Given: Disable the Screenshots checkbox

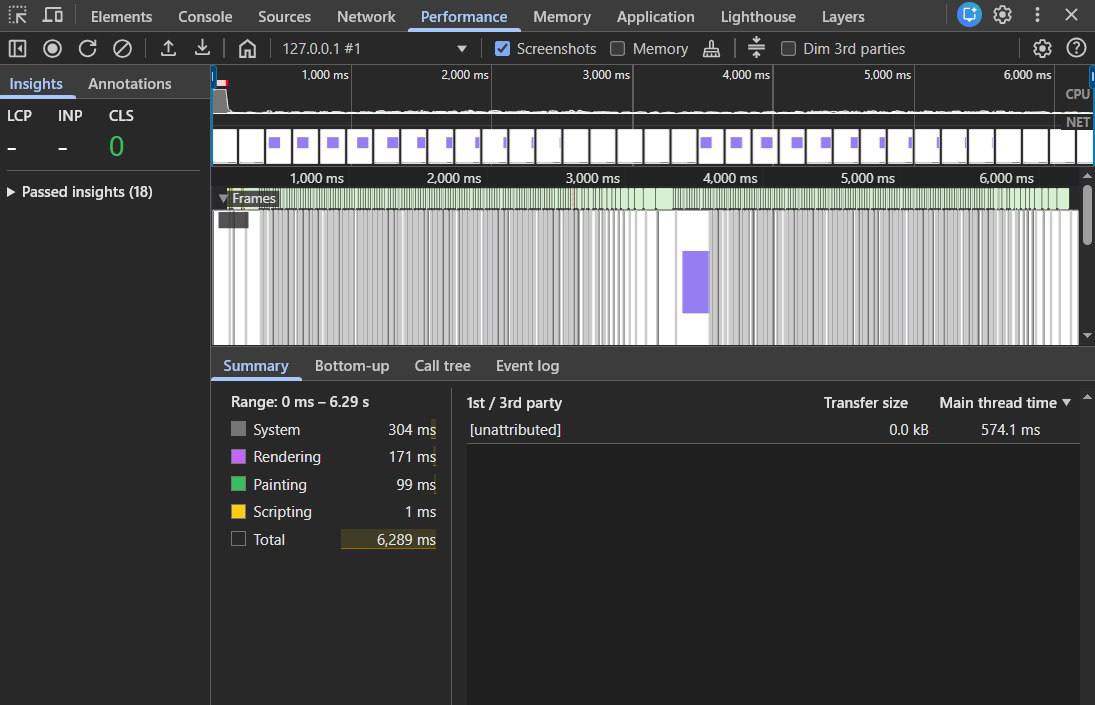Looking at the screenshot, I should tap(502, 48).
